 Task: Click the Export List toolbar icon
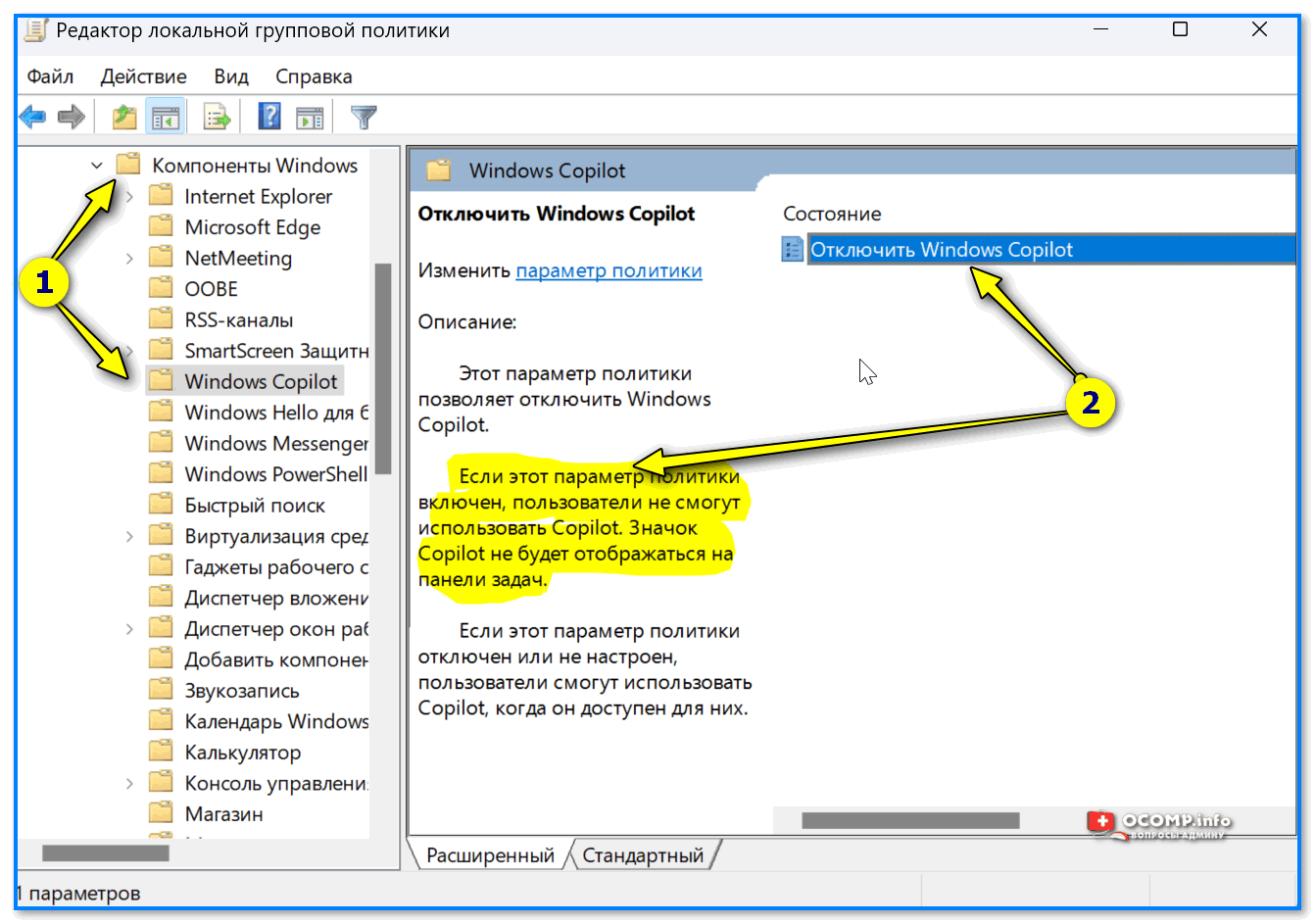(x=217, y=118)
